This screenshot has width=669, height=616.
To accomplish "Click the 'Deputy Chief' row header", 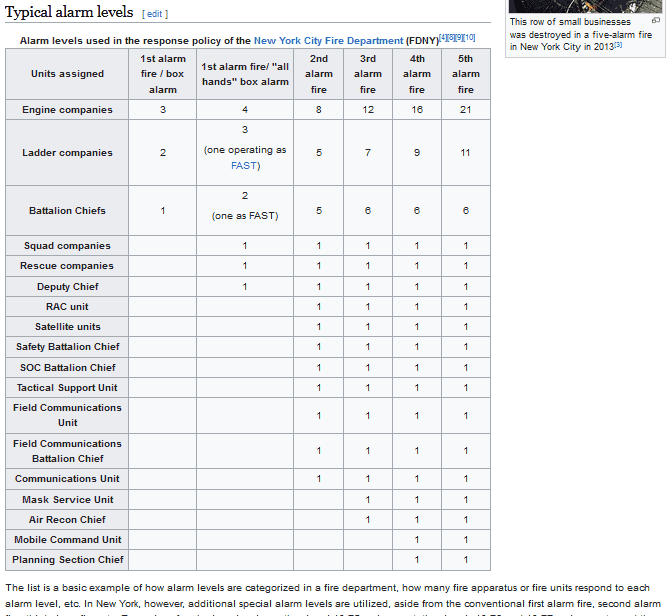I will (67, 286).
